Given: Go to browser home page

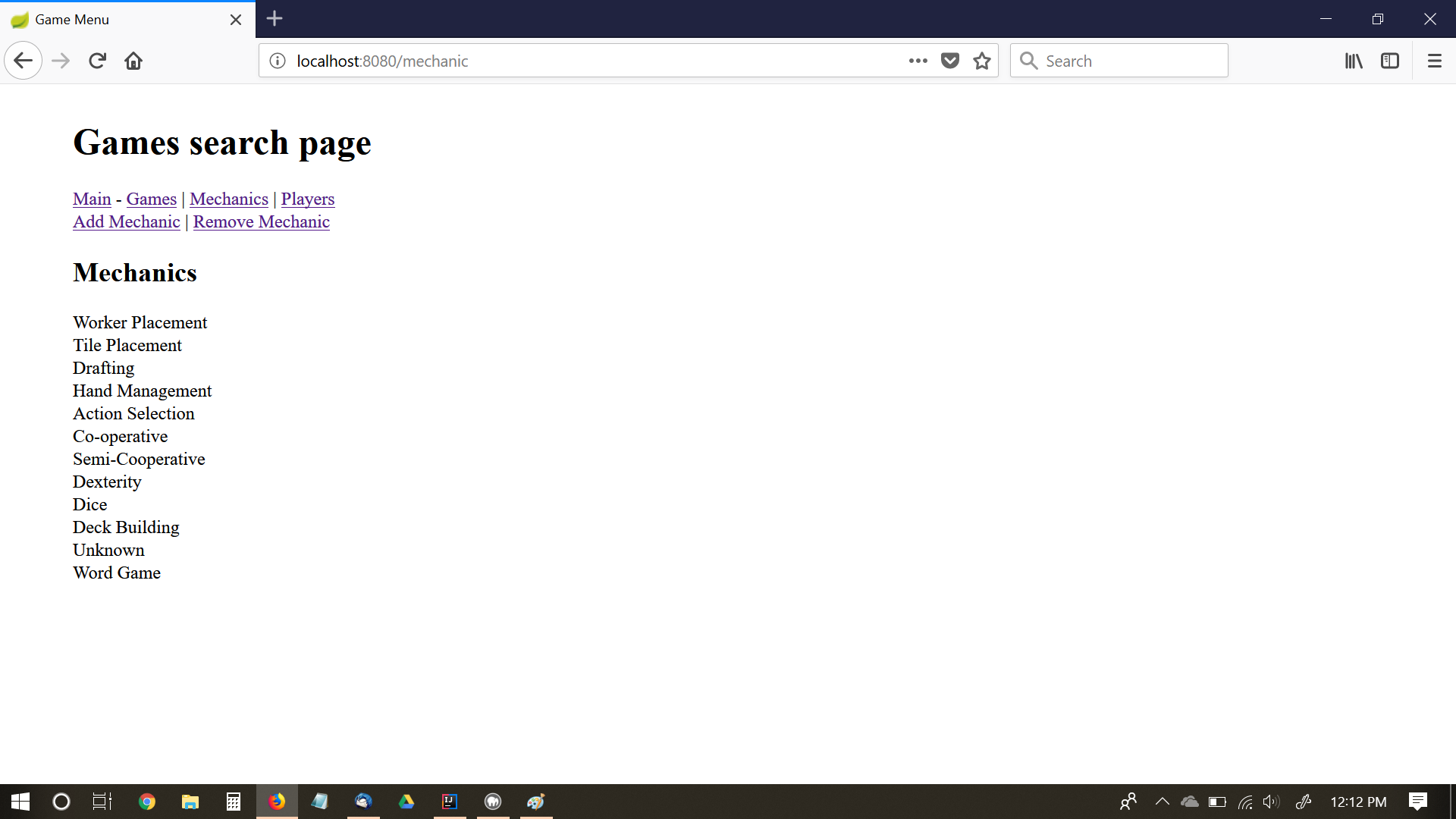Looking at the screenshot, I should (x=133, y=61).
